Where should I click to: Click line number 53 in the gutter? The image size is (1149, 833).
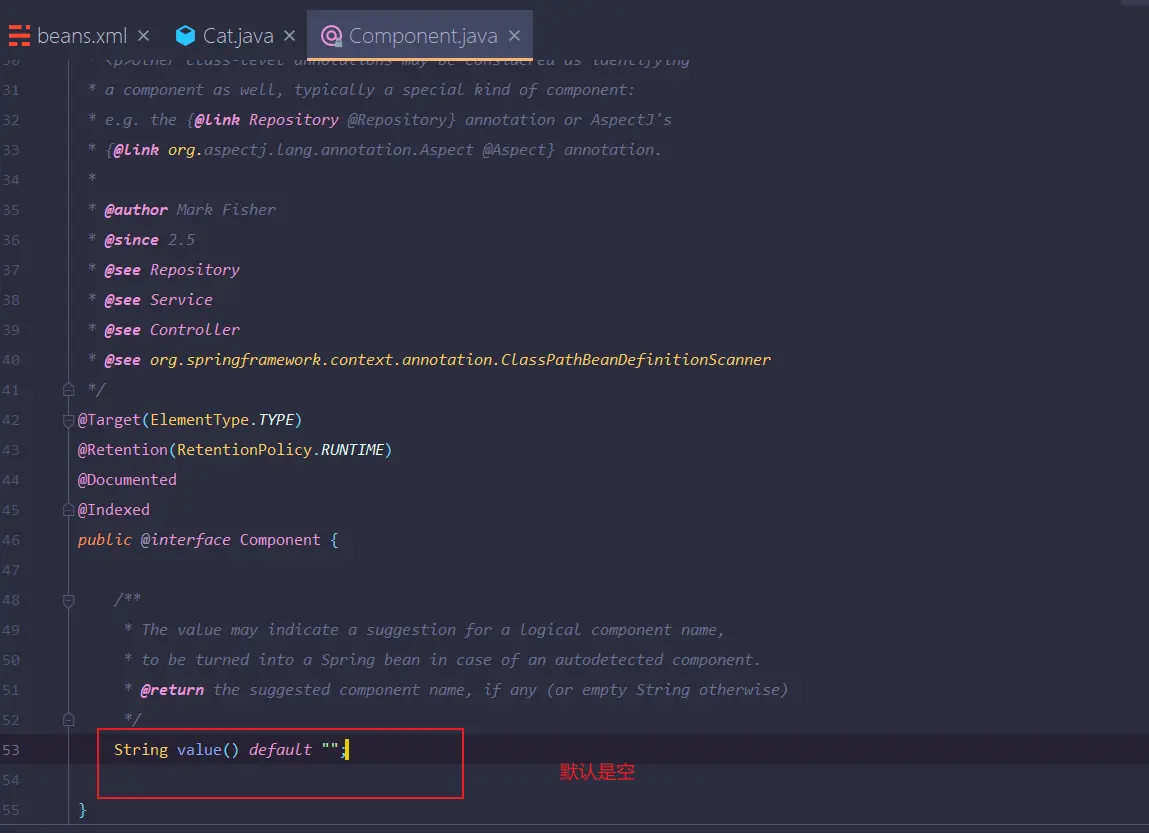click(x=11, y=749)
